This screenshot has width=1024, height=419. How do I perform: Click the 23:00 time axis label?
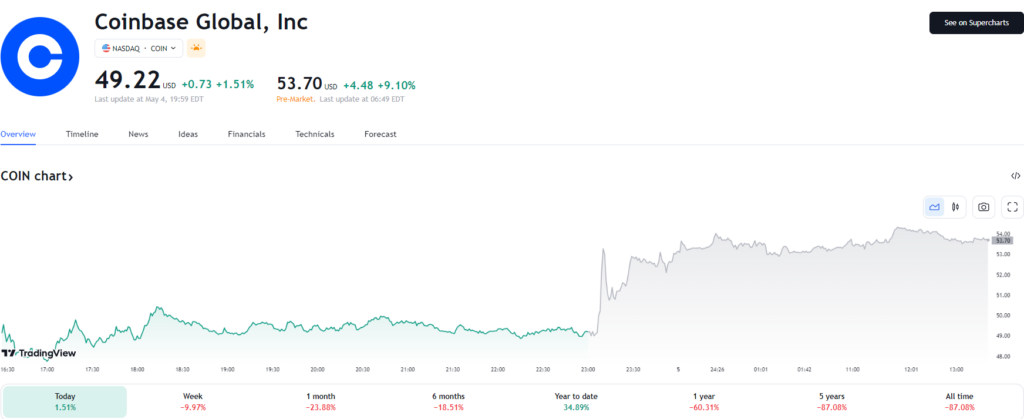[588, 369]
